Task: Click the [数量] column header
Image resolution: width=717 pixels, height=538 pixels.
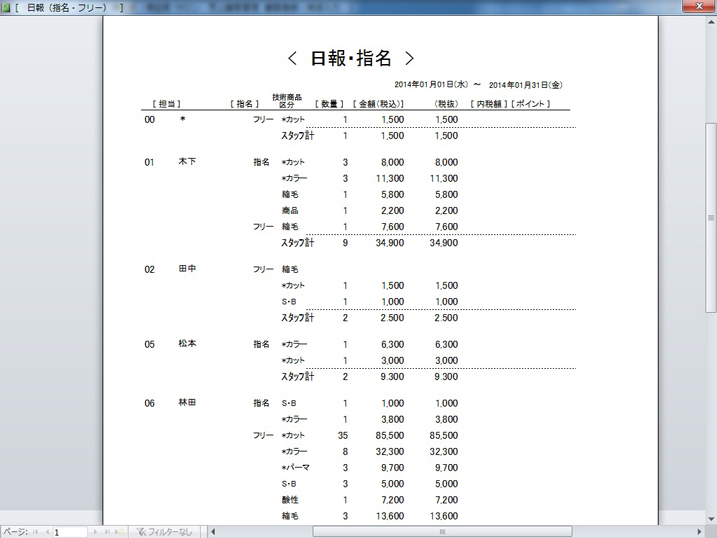Action: [329, 104]
